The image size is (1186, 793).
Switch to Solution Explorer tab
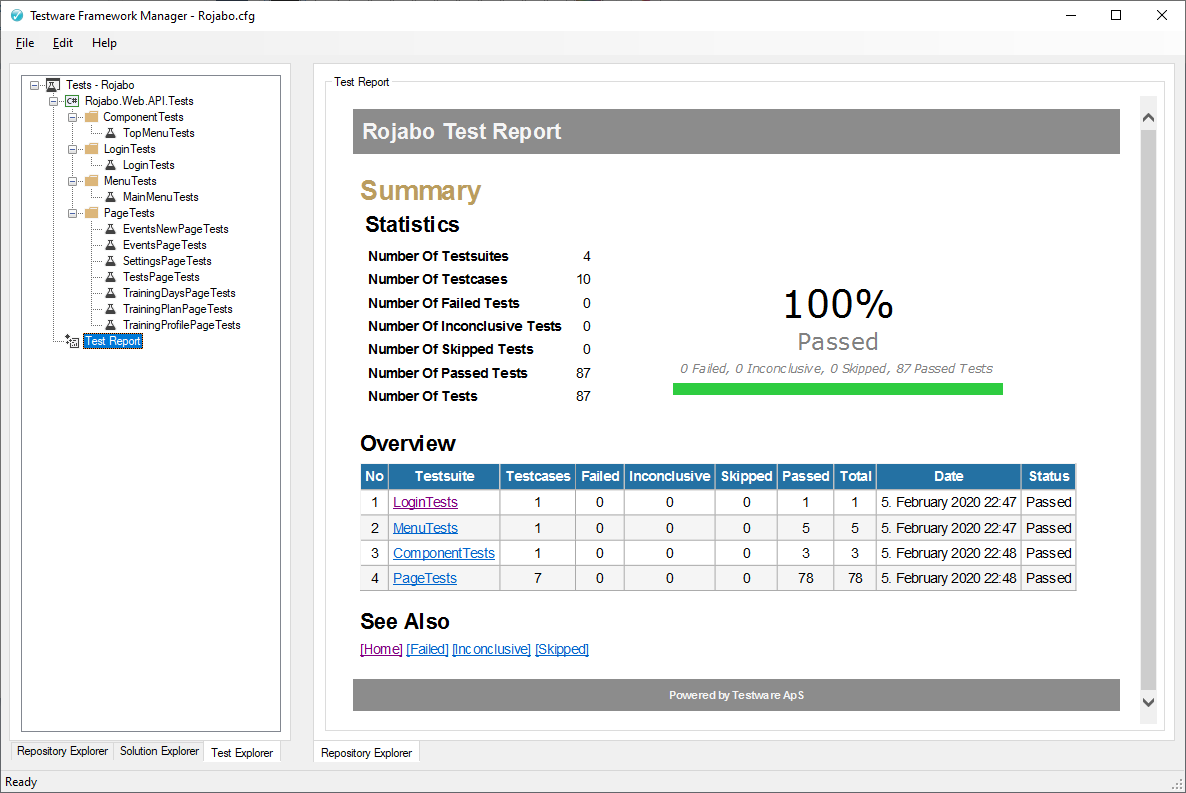[159, 751]
